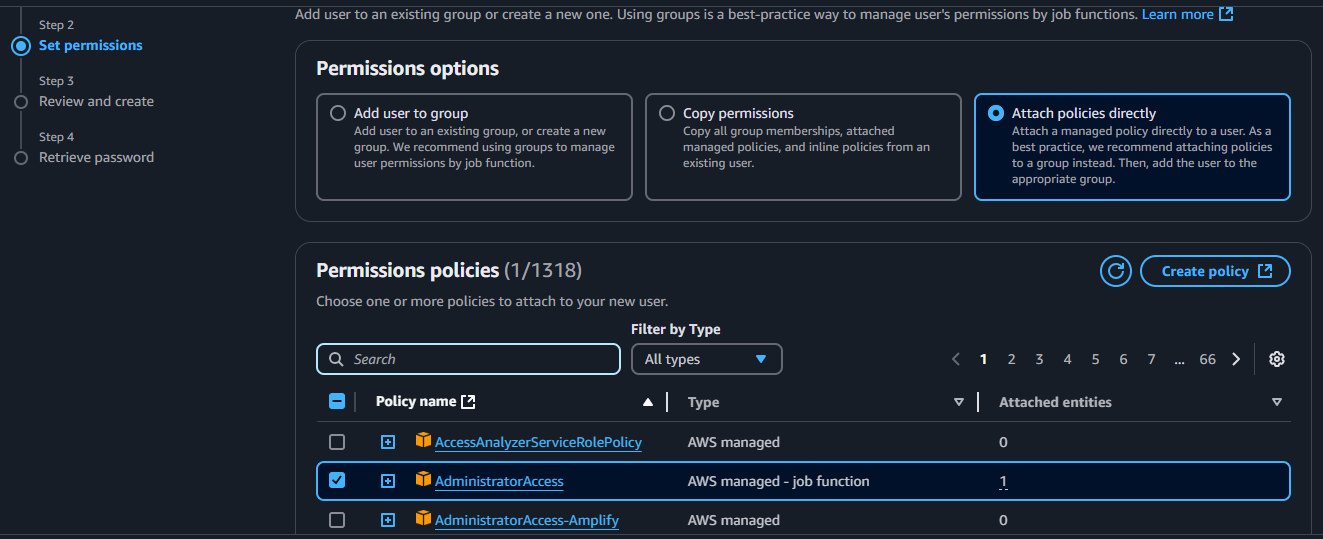Click the policy Search input field
This screenshot has width=1323, height=539.
click(x=468, y=359)
